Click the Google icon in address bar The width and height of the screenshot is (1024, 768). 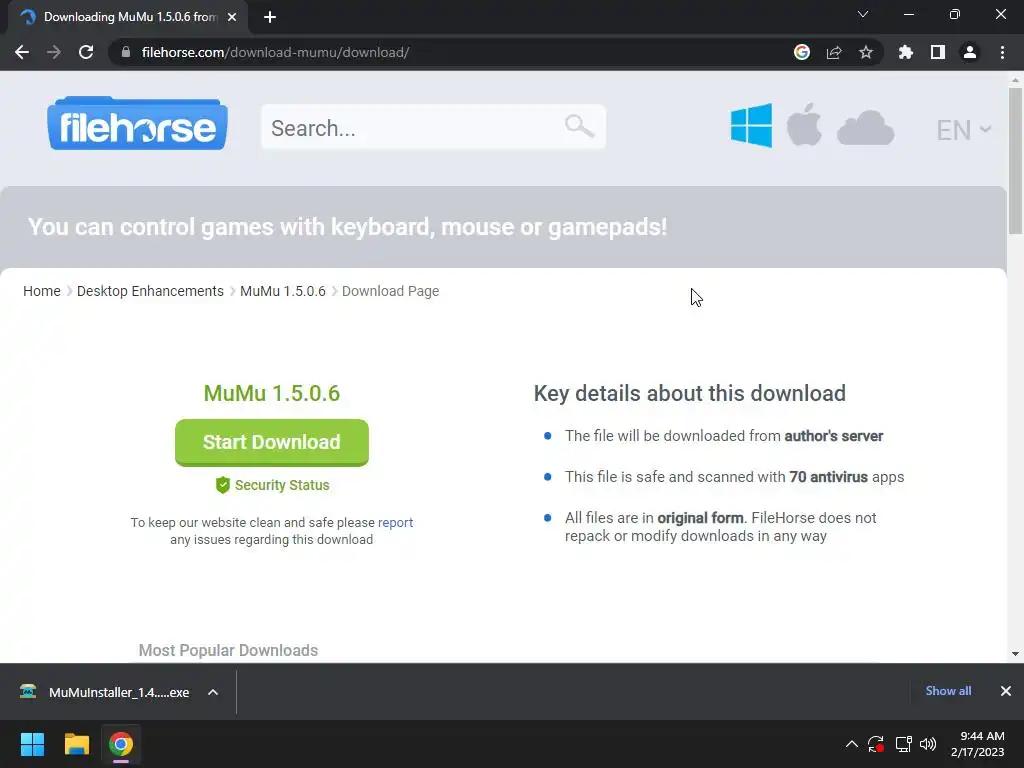tap(802, 52)
